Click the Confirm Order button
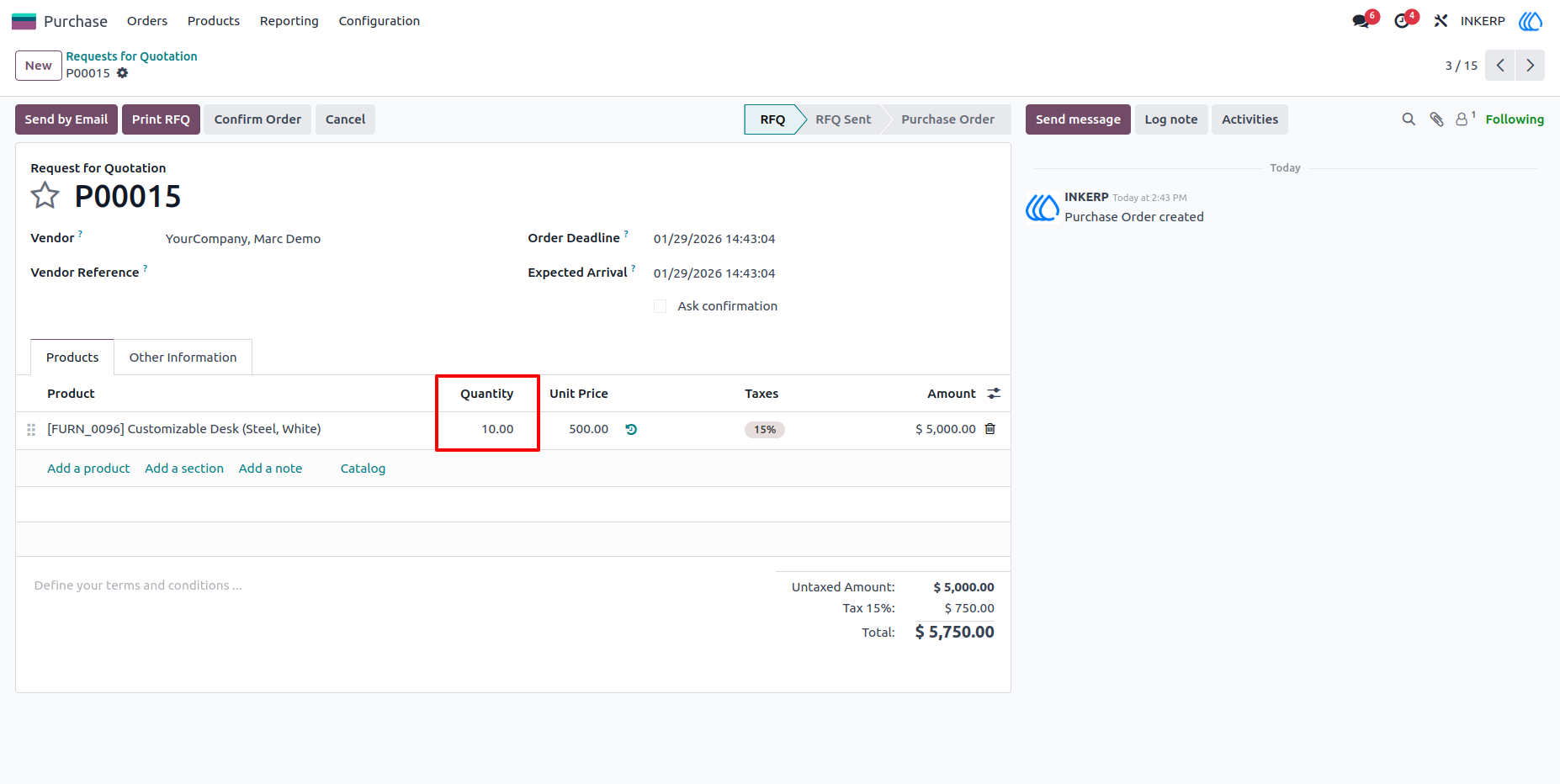Viewport: 1560px width, 784px height. pos(257,119)
